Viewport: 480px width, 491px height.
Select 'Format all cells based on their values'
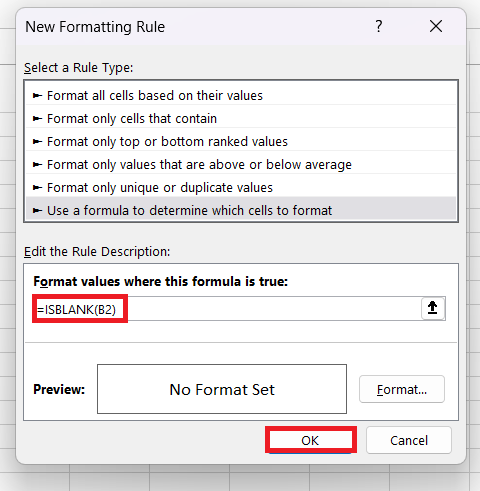241,96
